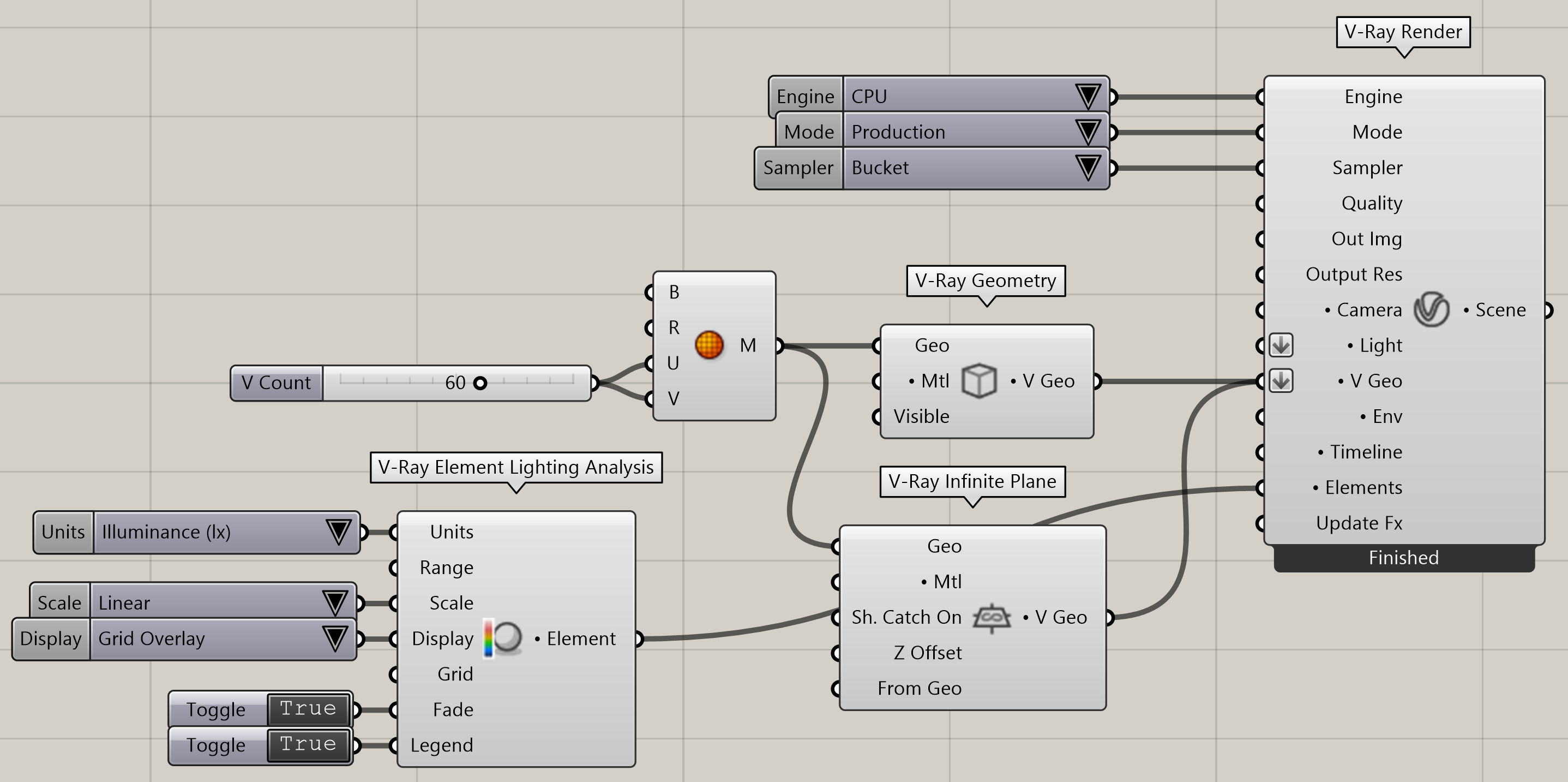Click the Geo input on Infinite Plane
Viewport: 1568px width, 782px height.
pyautogui.click(x=944, y=546)
